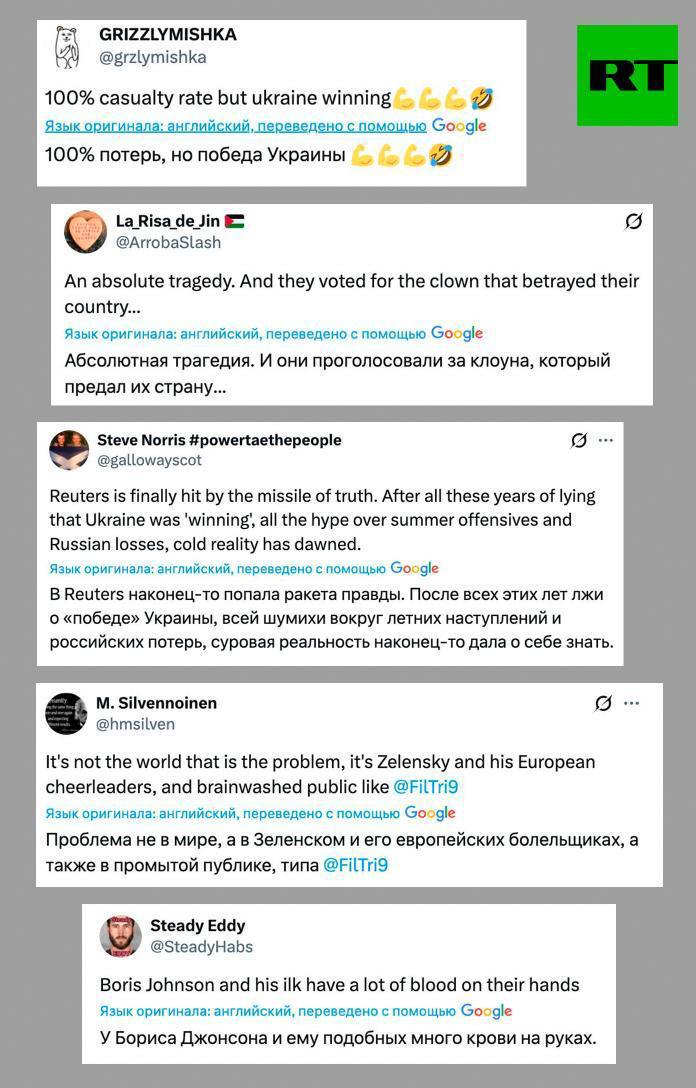This screenshot has width=696, height=1088.
Task: Click the Grok icon on La_Risa_de_Jin's tweet
Action: click(633, 222)
